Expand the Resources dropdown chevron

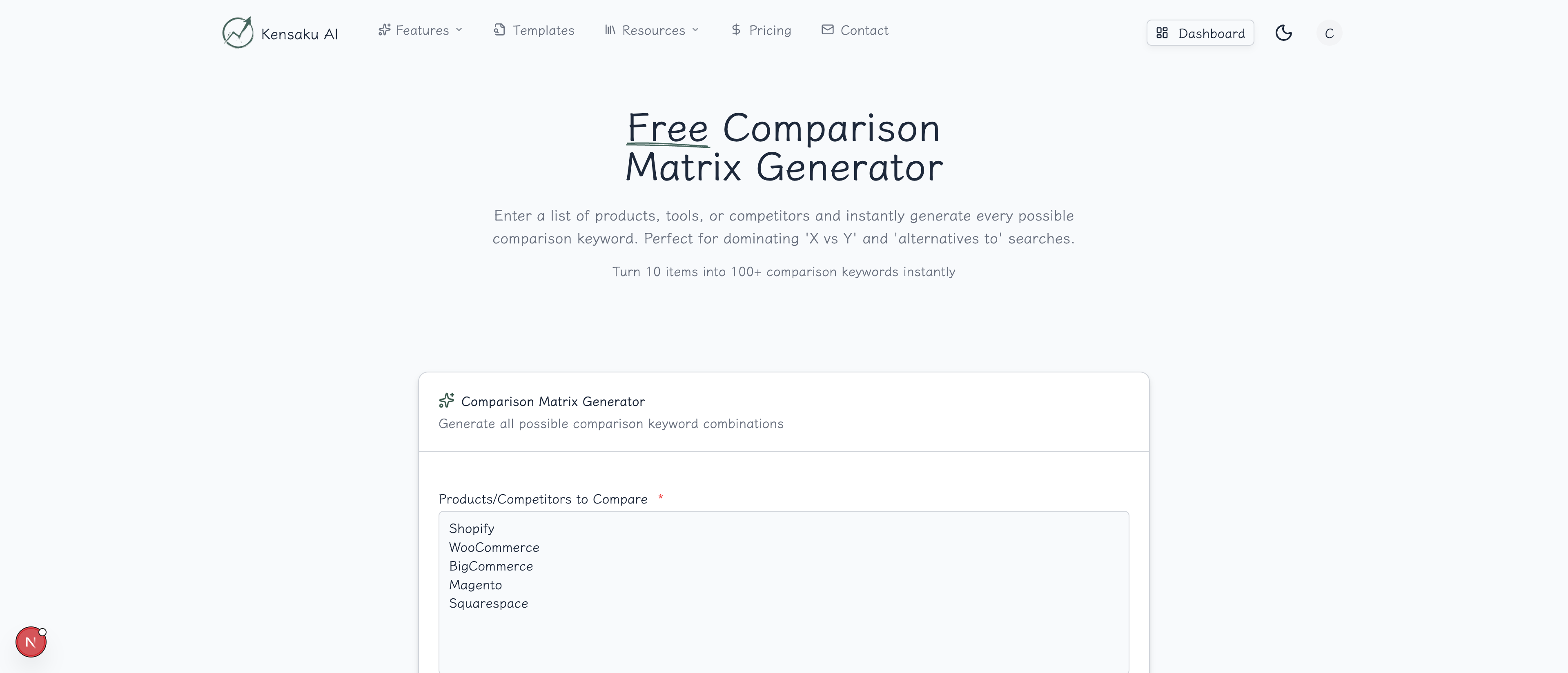[696, 30]
